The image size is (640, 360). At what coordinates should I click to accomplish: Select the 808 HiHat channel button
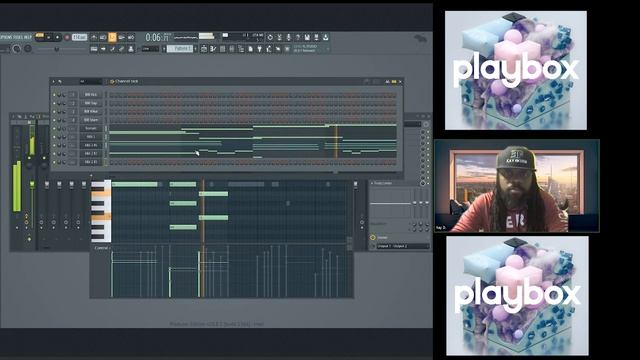point(91,112)
